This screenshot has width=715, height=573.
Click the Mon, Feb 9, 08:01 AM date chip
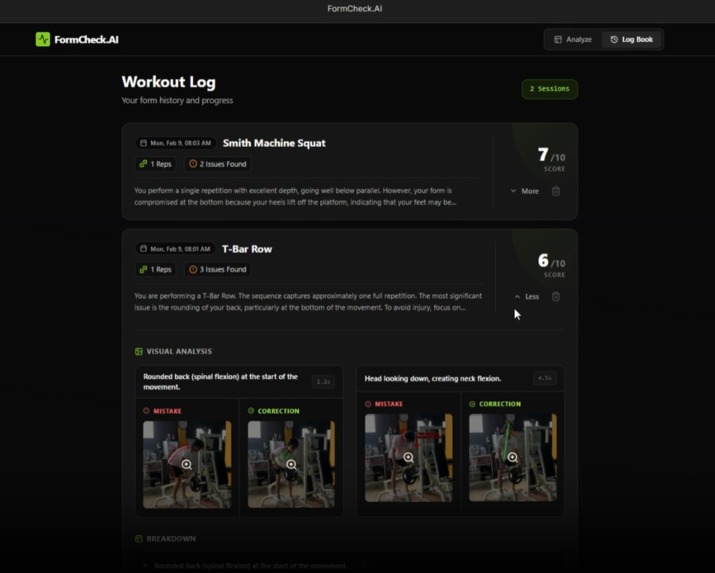click(175, 249)
